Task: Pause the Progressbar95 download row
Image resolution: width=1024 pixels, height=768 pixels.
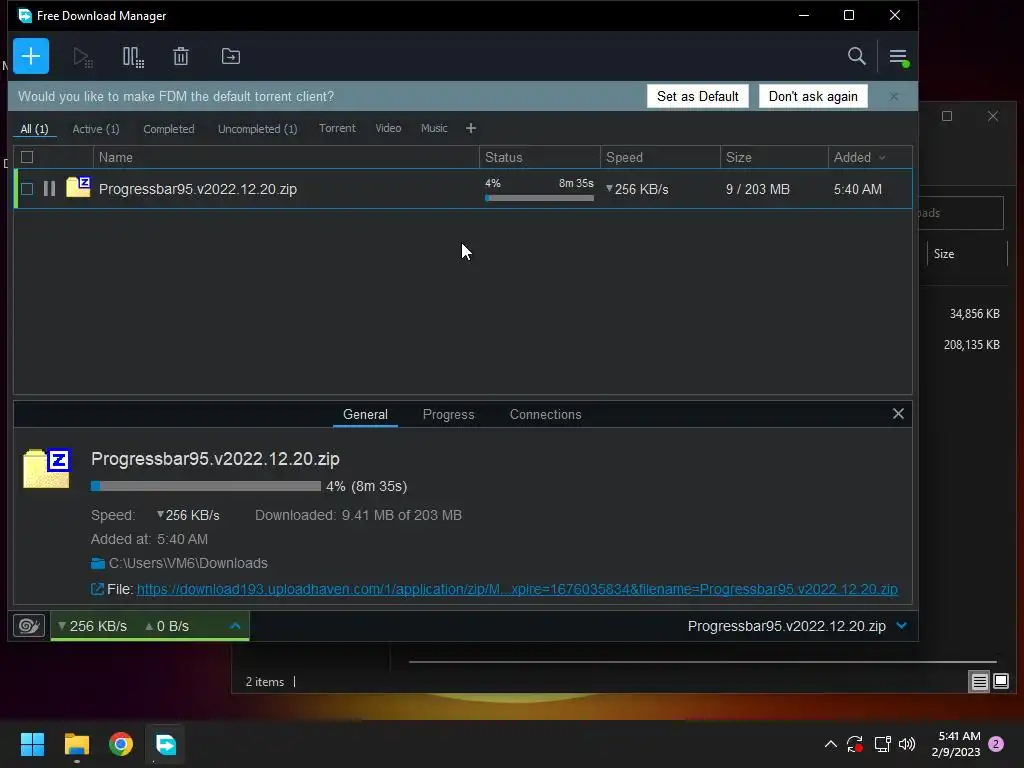Action: (49, 189)
